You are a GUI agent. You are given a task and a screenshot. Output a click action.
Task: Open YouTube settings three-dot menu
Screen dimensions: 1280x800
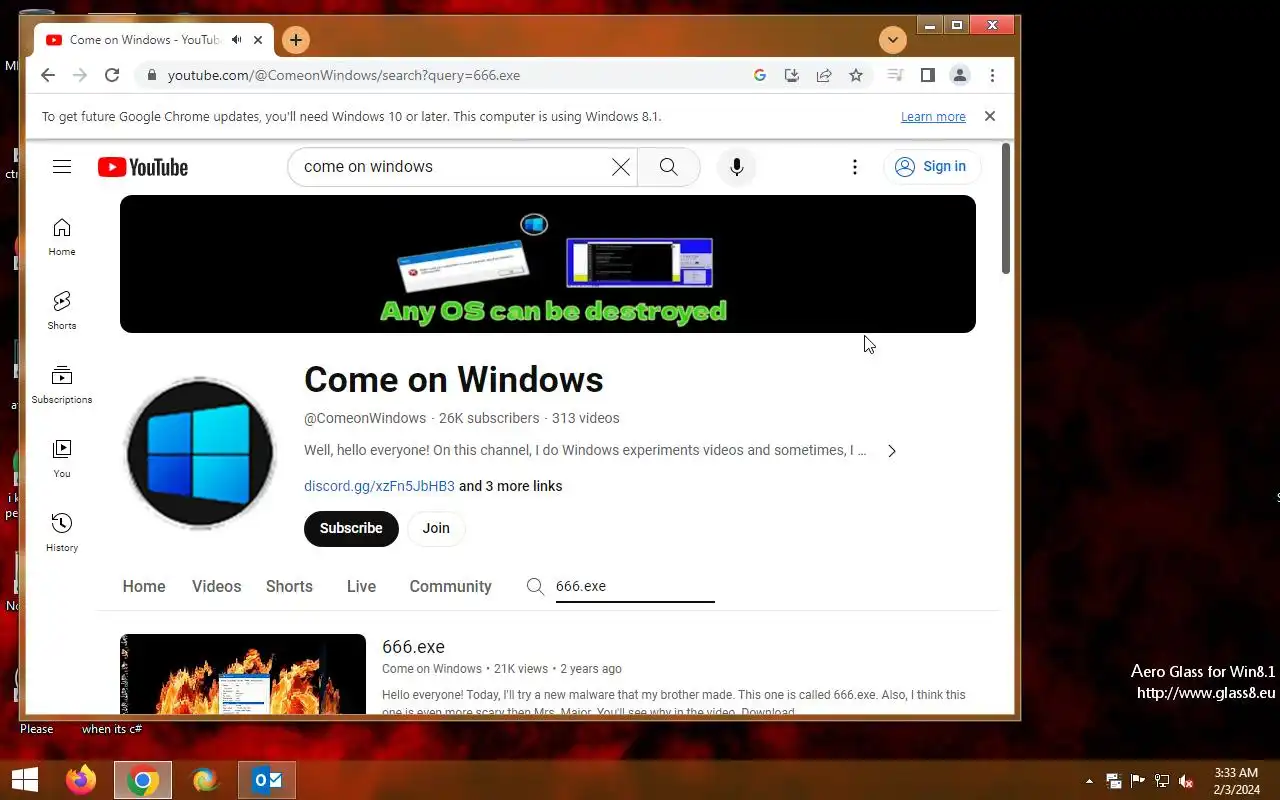pyautogui.click(x=855, y=167)
